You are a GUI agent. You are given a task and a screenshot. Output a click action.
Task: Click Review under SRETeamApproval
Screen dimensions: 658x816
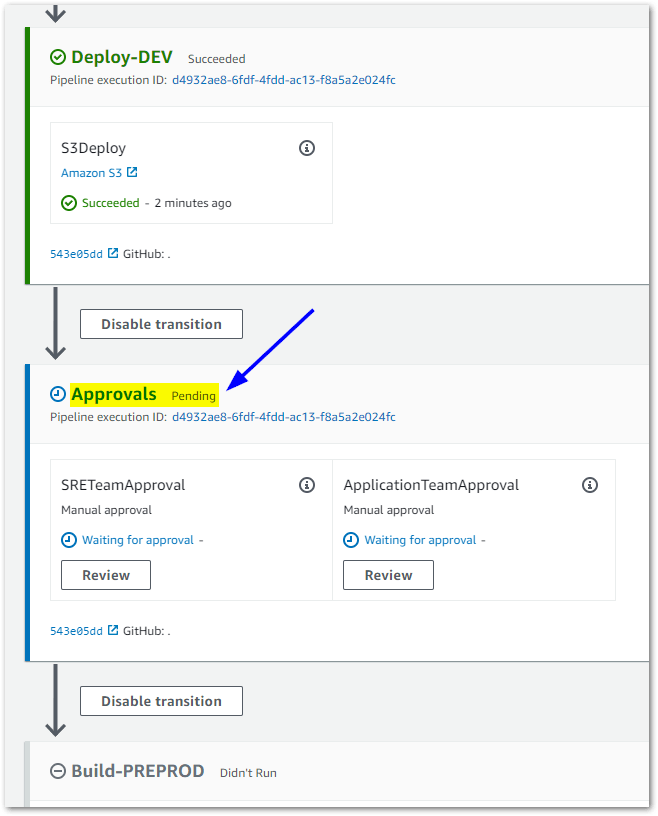pos(106,575)
